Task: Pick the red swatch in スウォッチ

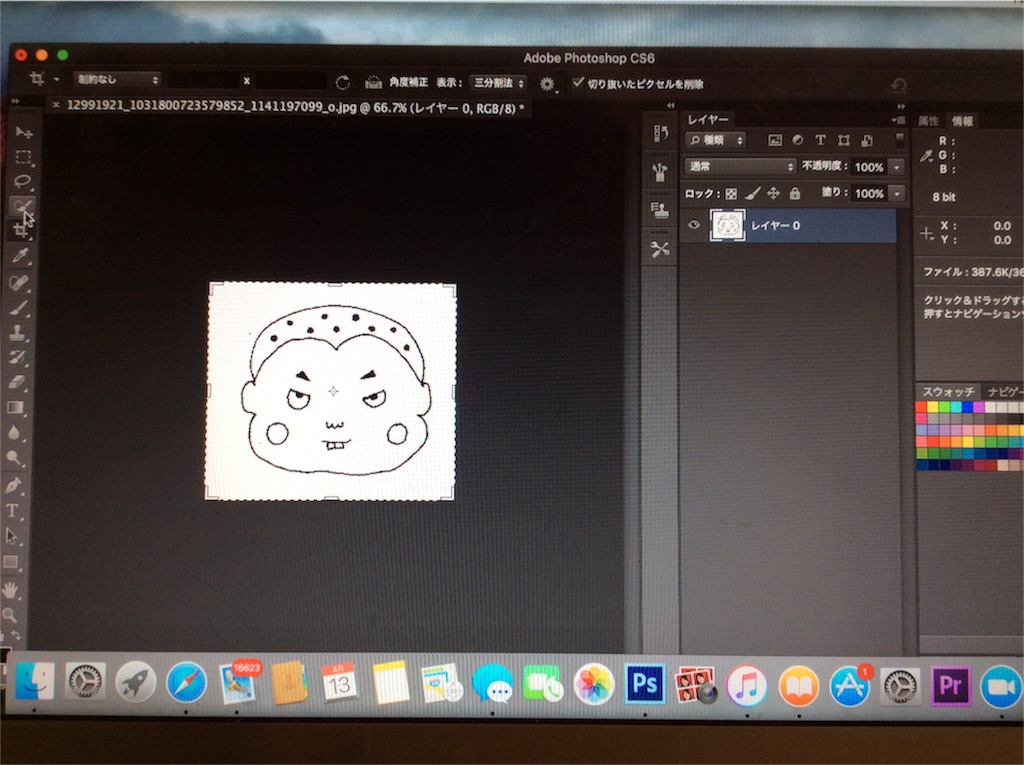Action: pos(921,406)
